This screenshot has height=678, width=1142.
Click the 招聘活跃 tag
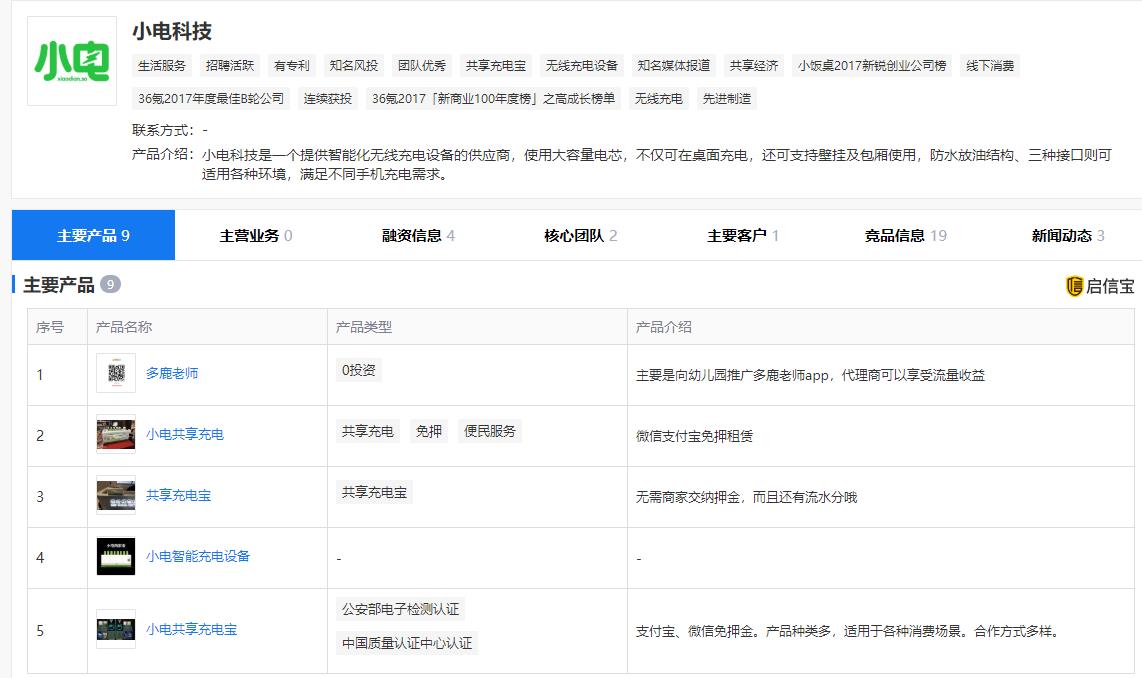coord(229,66)
